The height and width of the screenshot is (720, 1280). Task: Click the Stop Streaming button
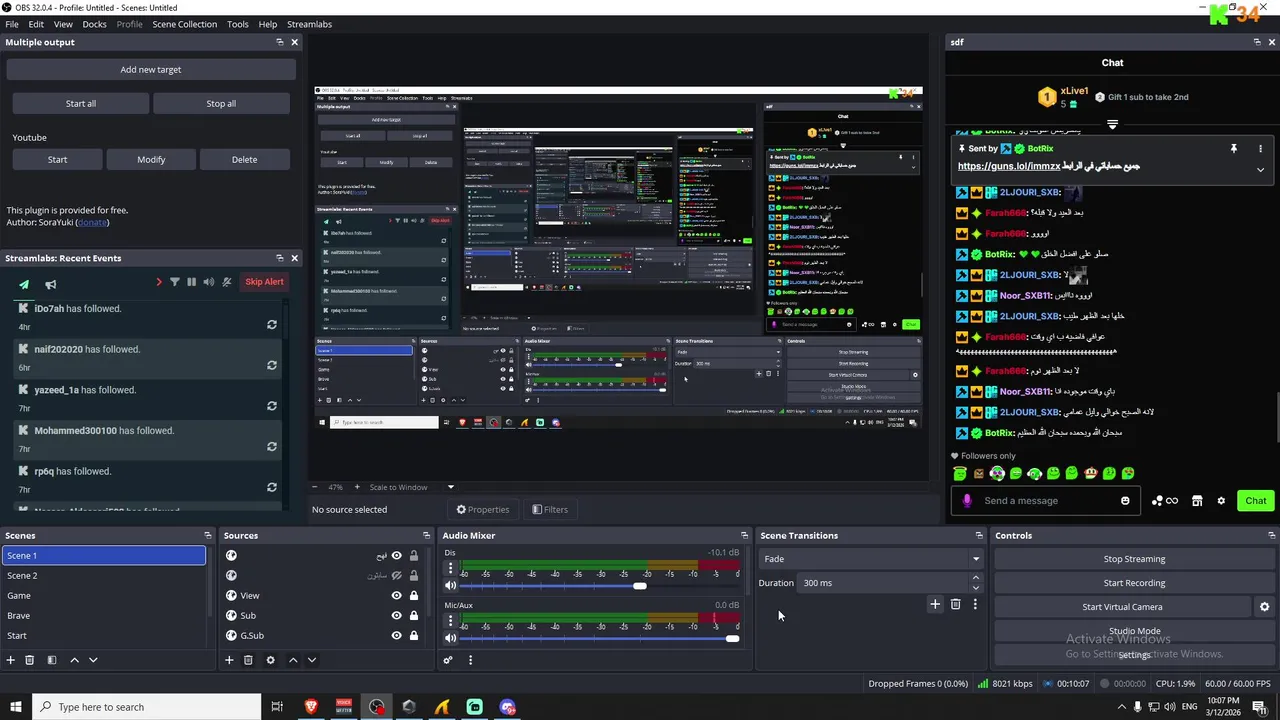[x=1134, y=559]
